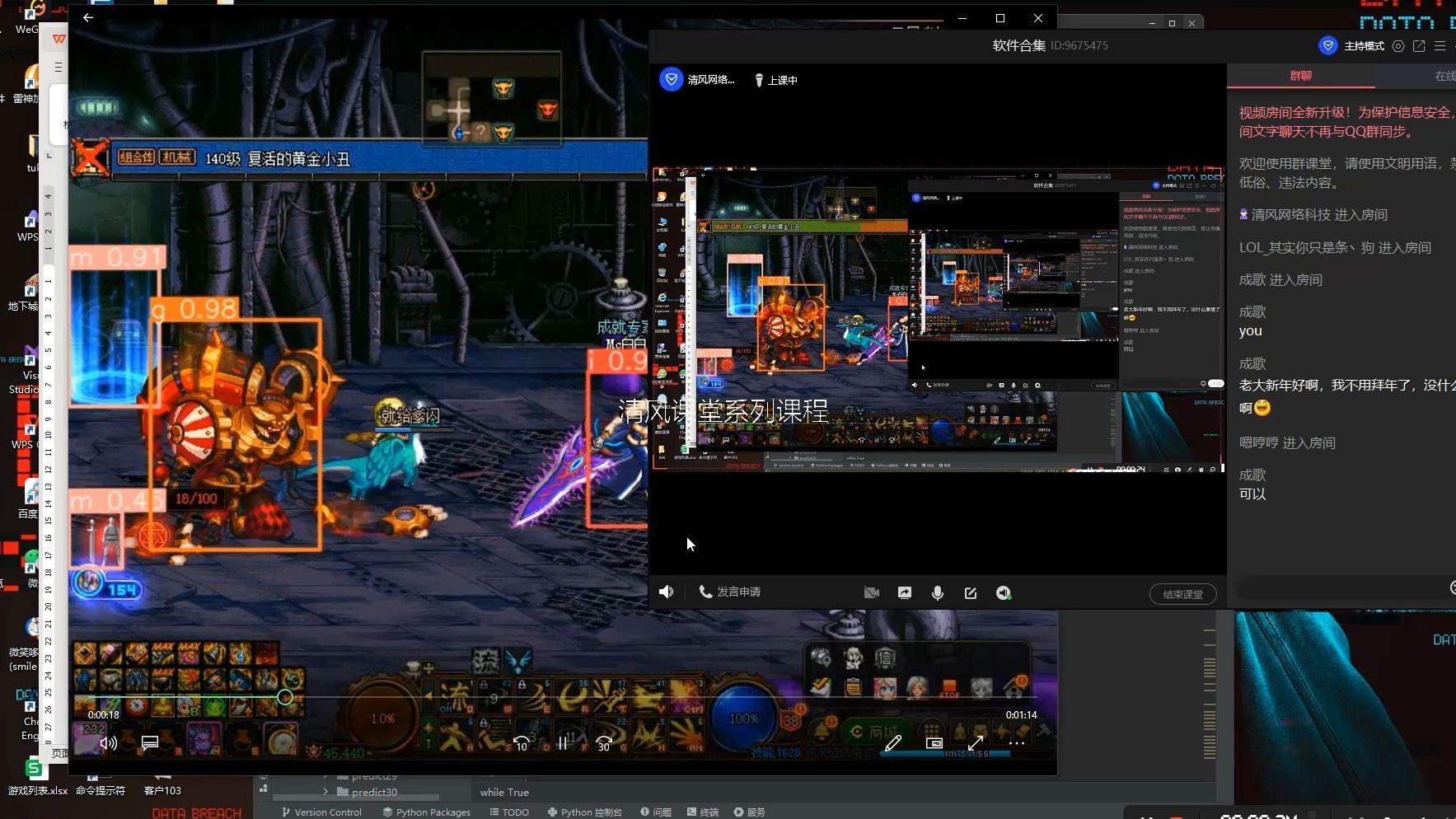1456x819 pixels.
Task: Click the classroom title 软件合集
Action: click(1018, 45)
